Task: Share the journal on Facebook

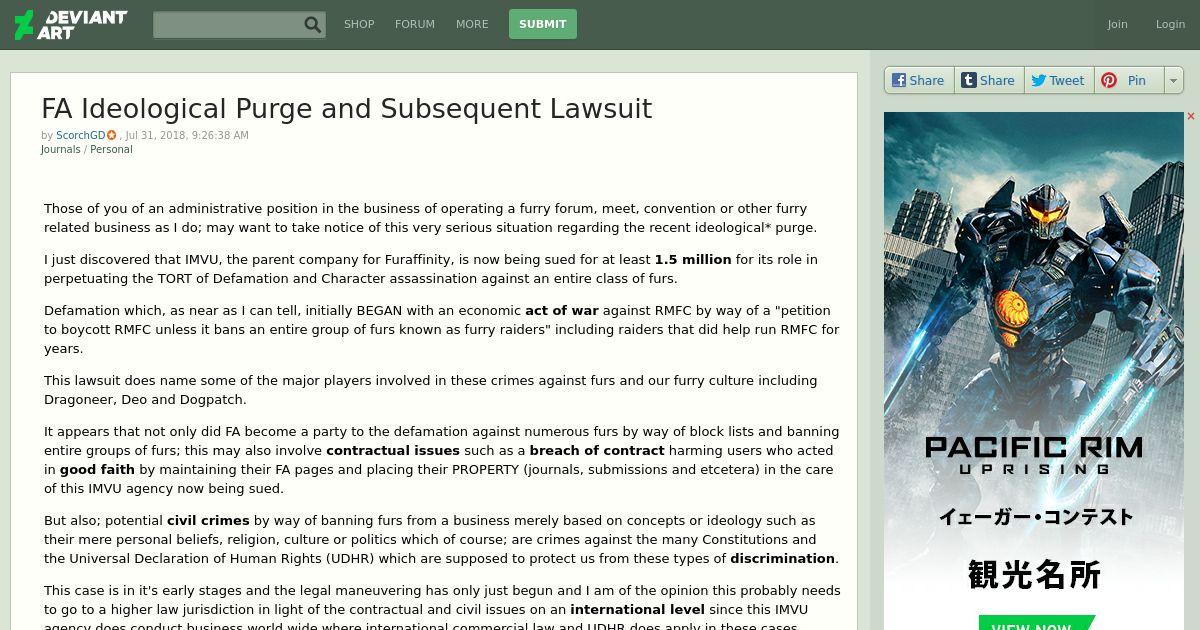Action: [919, 80]
